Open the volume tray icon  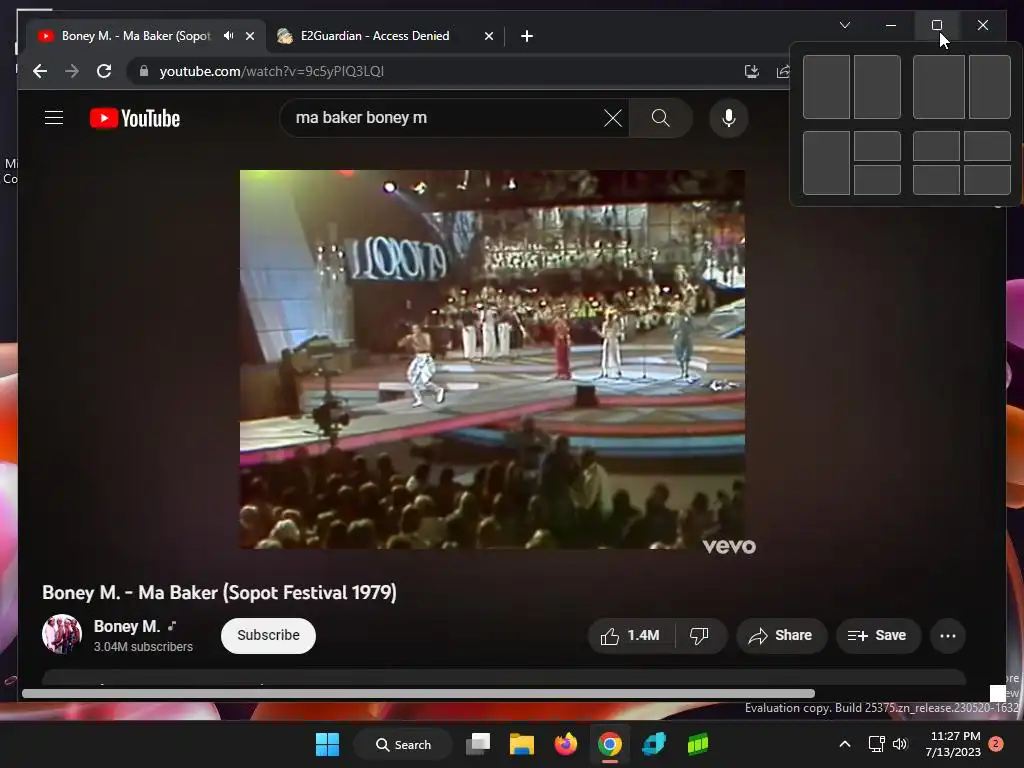(x=900, y=744)
